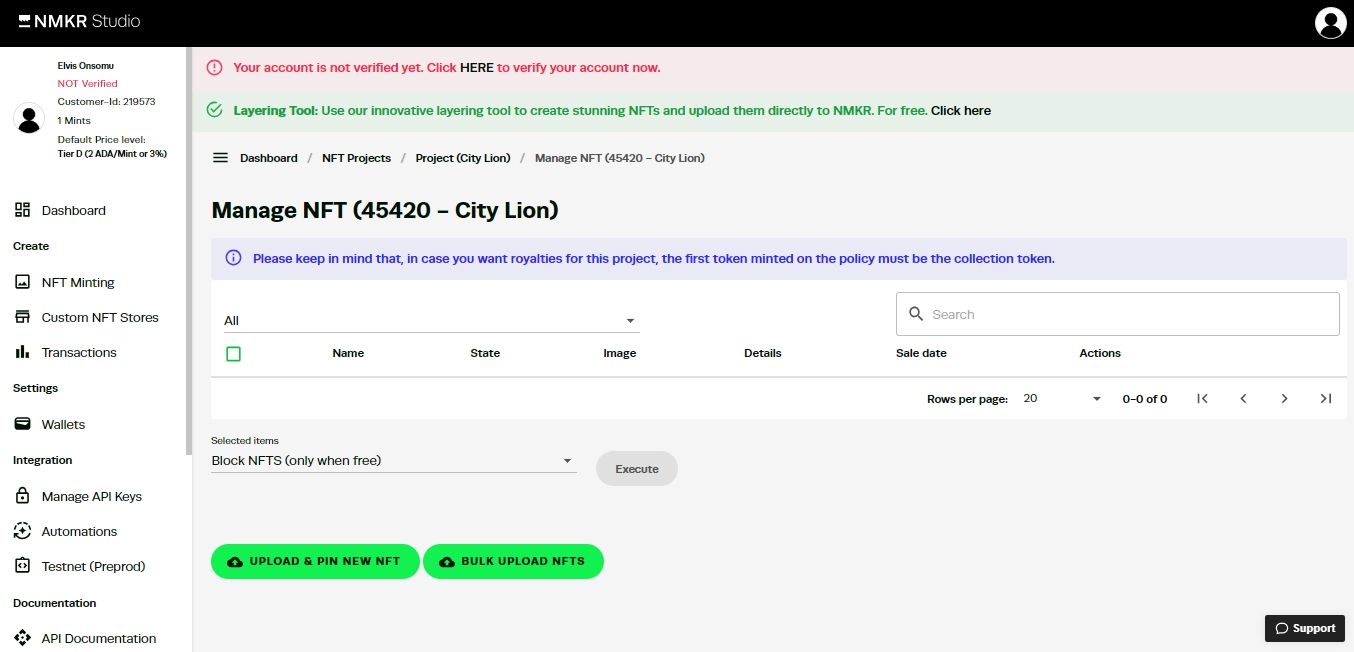Open the user profile avatar menu in header
The width and height of the screenshot is (1354, 652).
[x=1330, y=22]
